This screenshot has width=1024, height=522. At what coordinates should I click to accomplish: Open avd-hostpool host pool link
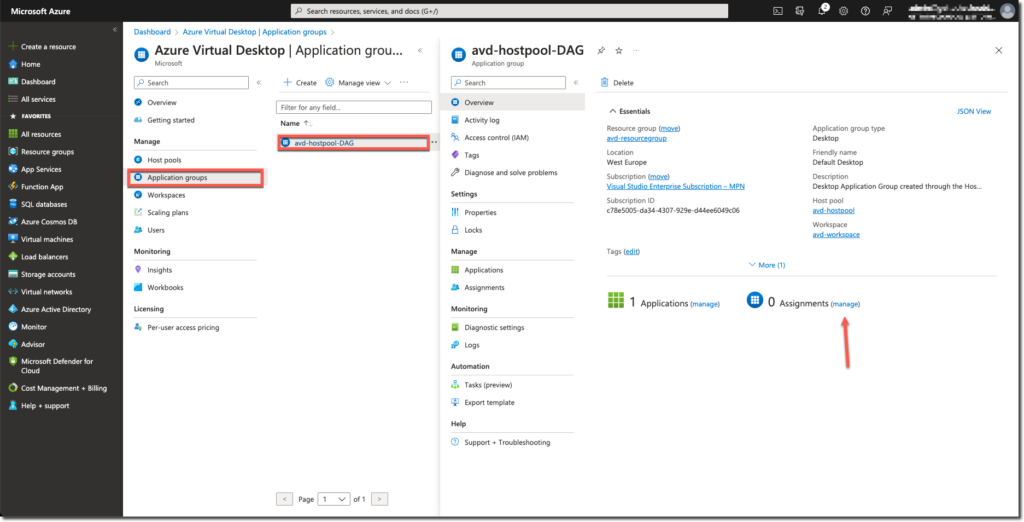[833, 210]
